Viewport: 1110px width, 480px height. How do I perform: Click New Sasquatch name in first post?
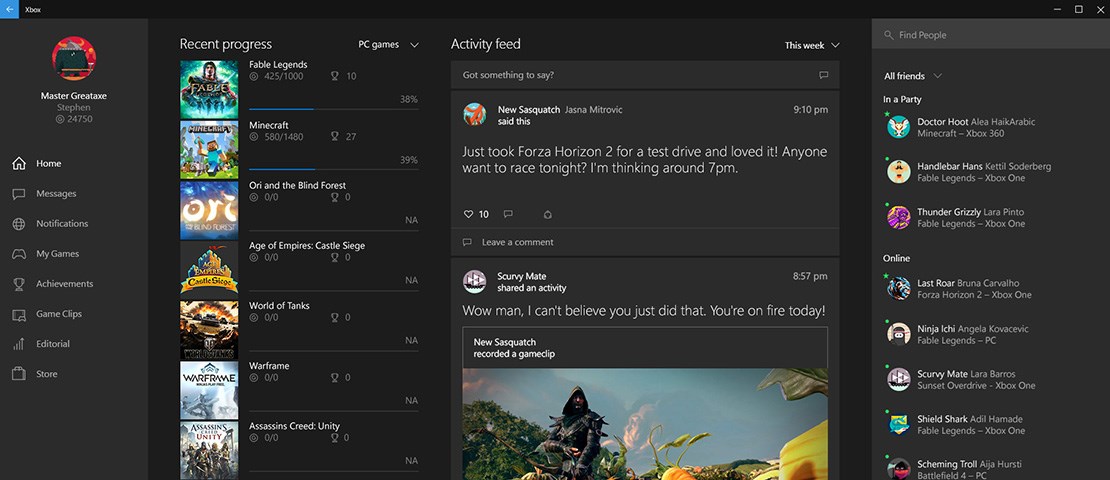(x=529, y=110)
